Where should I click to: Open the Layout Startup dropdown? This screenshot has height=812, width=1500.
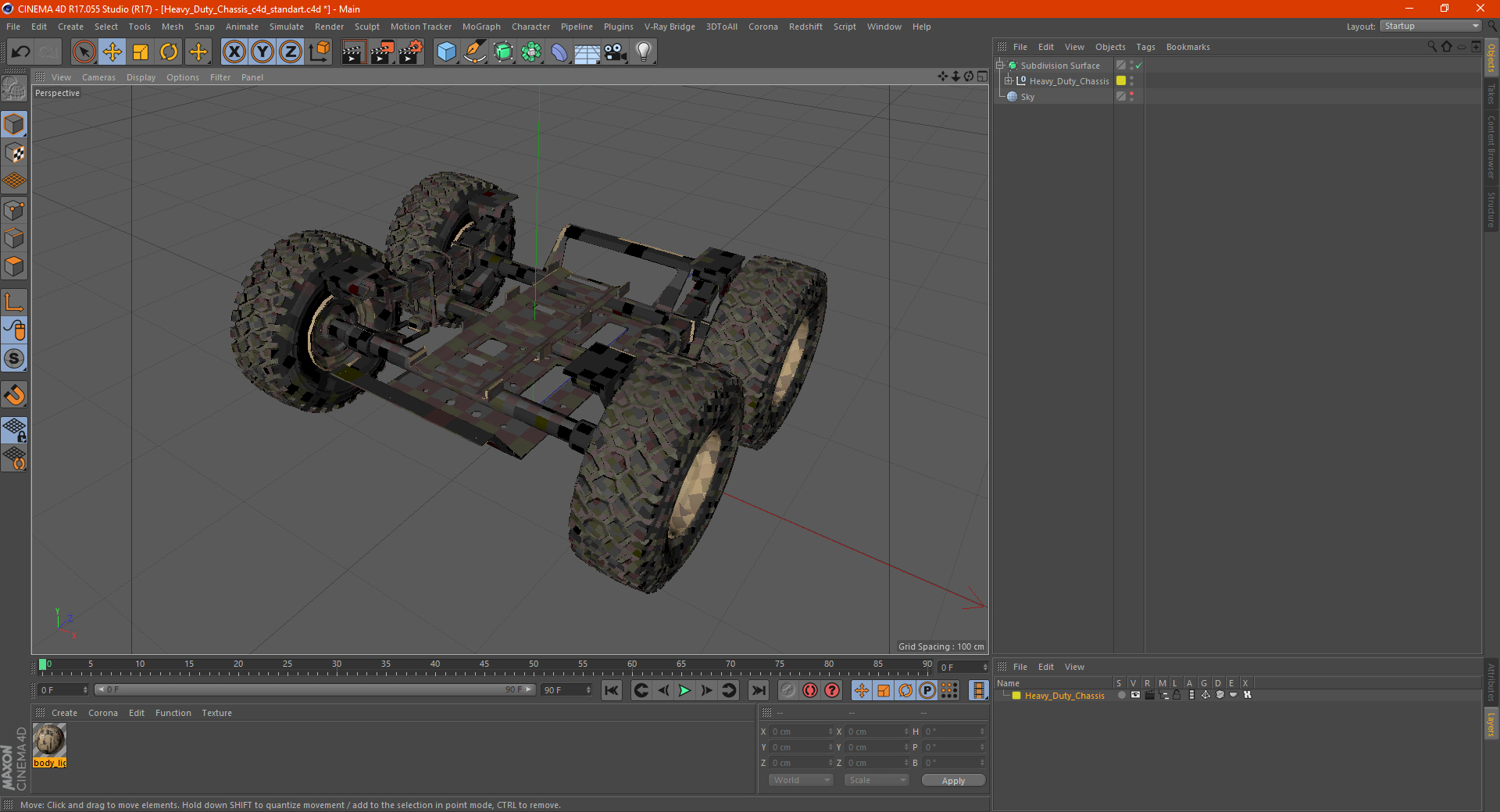[1431, 26]
